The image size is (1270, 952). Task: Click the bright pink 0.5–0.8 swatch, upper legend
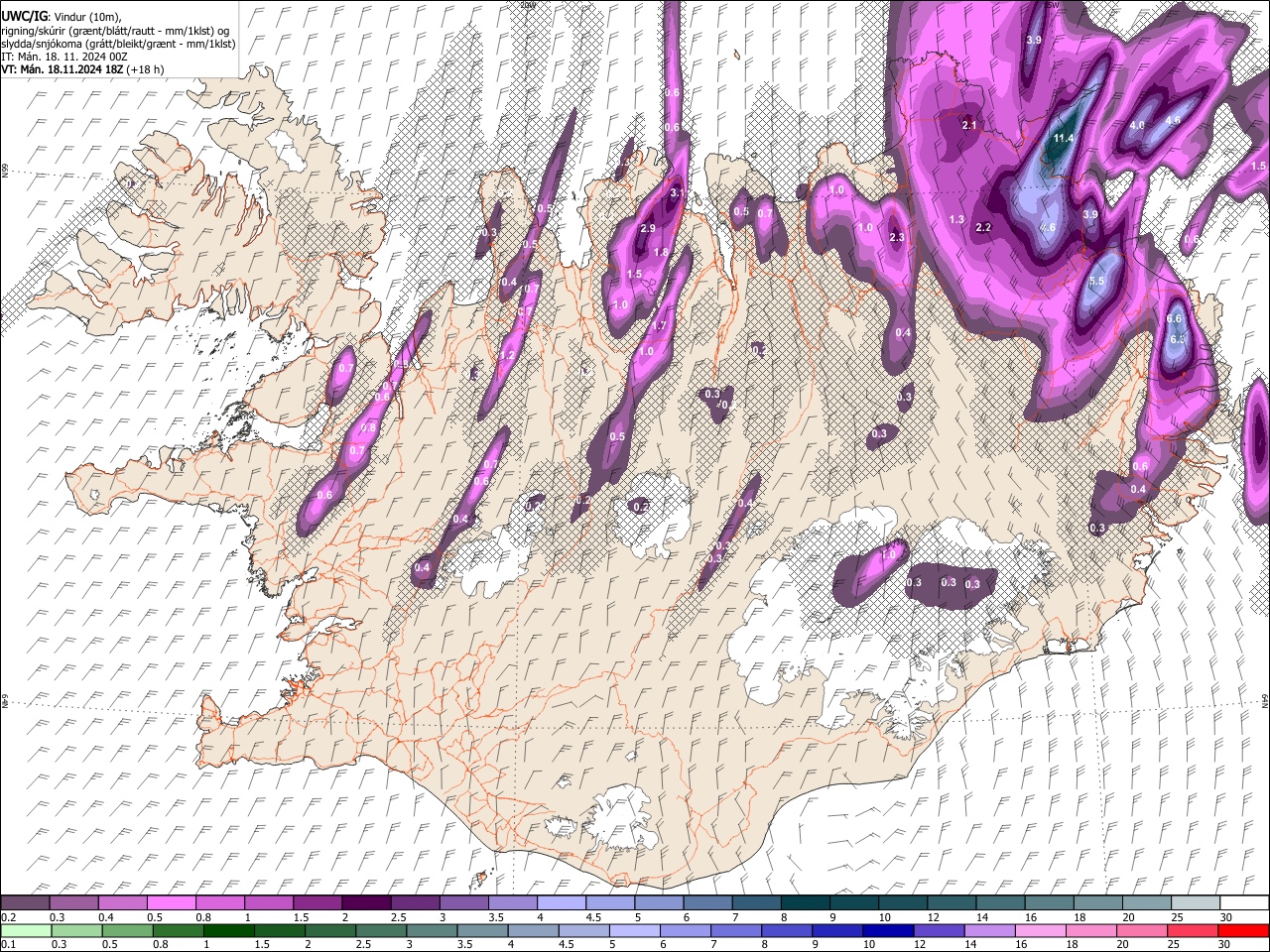(x=172, y=903)
